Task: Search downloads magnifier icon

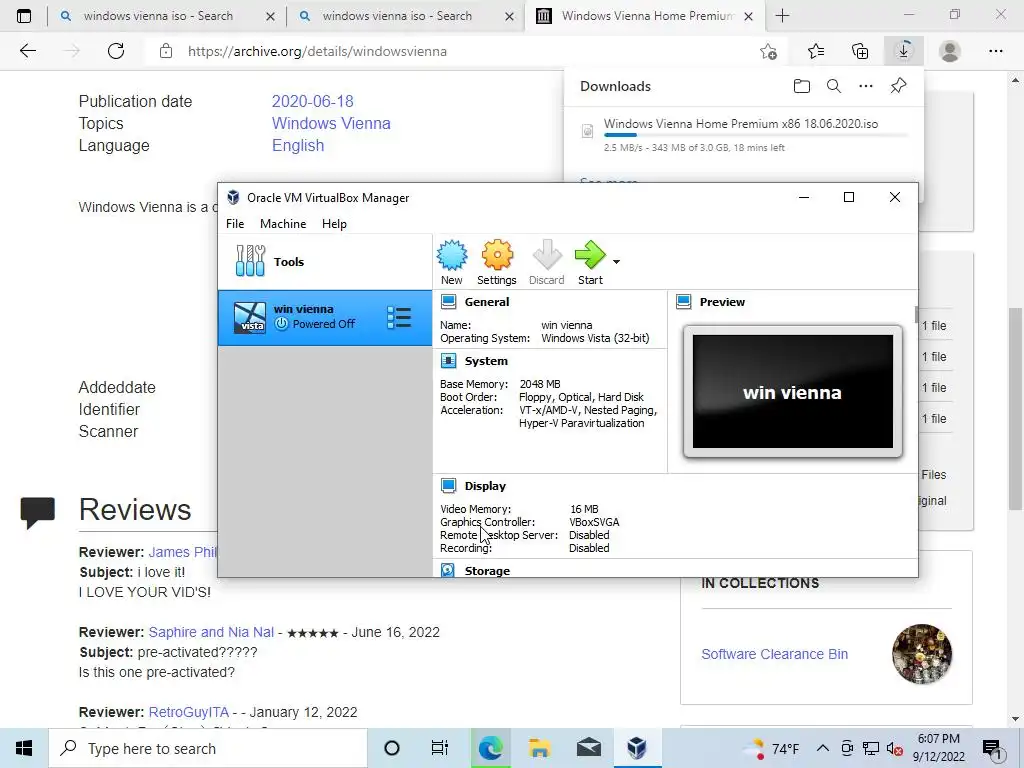Action: (834, 86)
